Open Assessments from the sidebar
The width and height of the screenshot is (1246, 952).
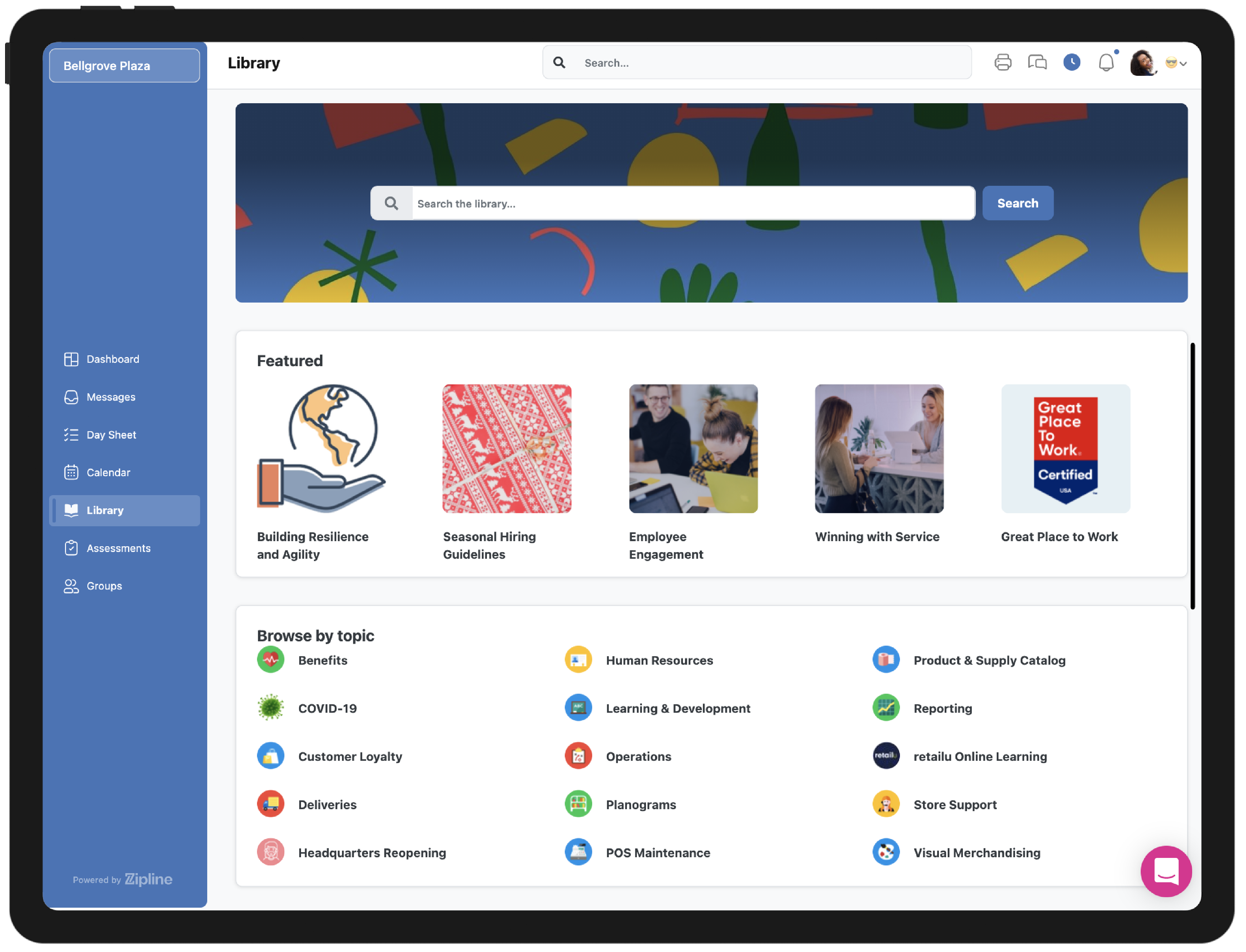point(118,548)
